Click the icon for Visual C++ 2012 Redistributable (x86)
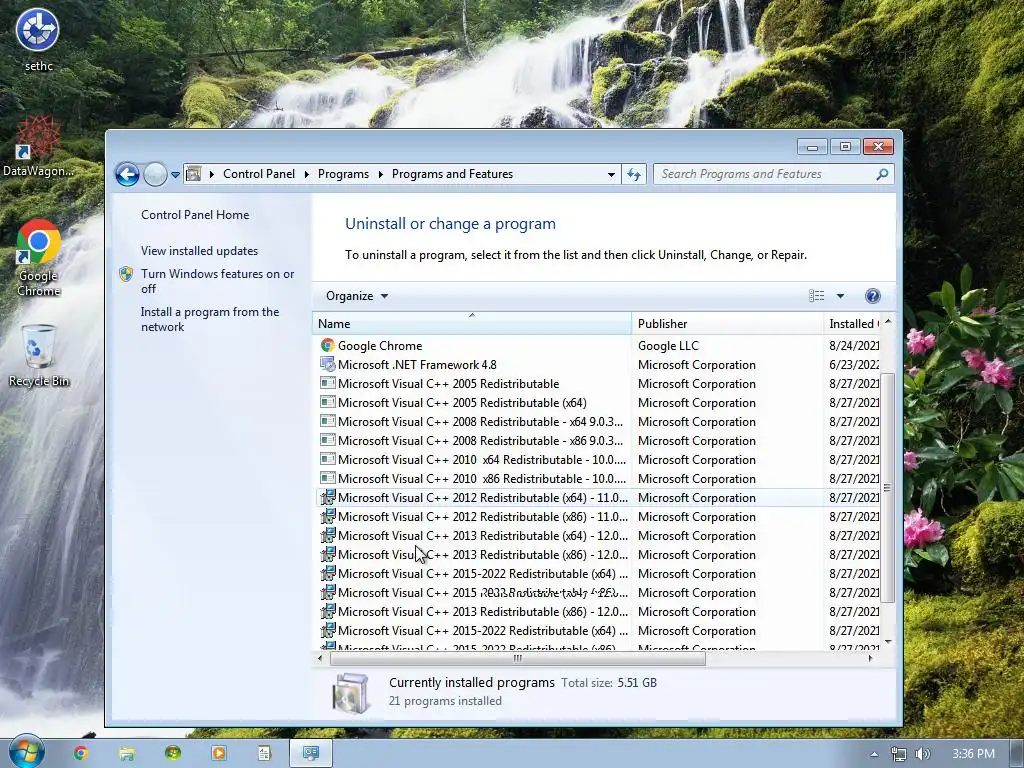This screenshot has height=768, width=1024. [x=327, y=517]
